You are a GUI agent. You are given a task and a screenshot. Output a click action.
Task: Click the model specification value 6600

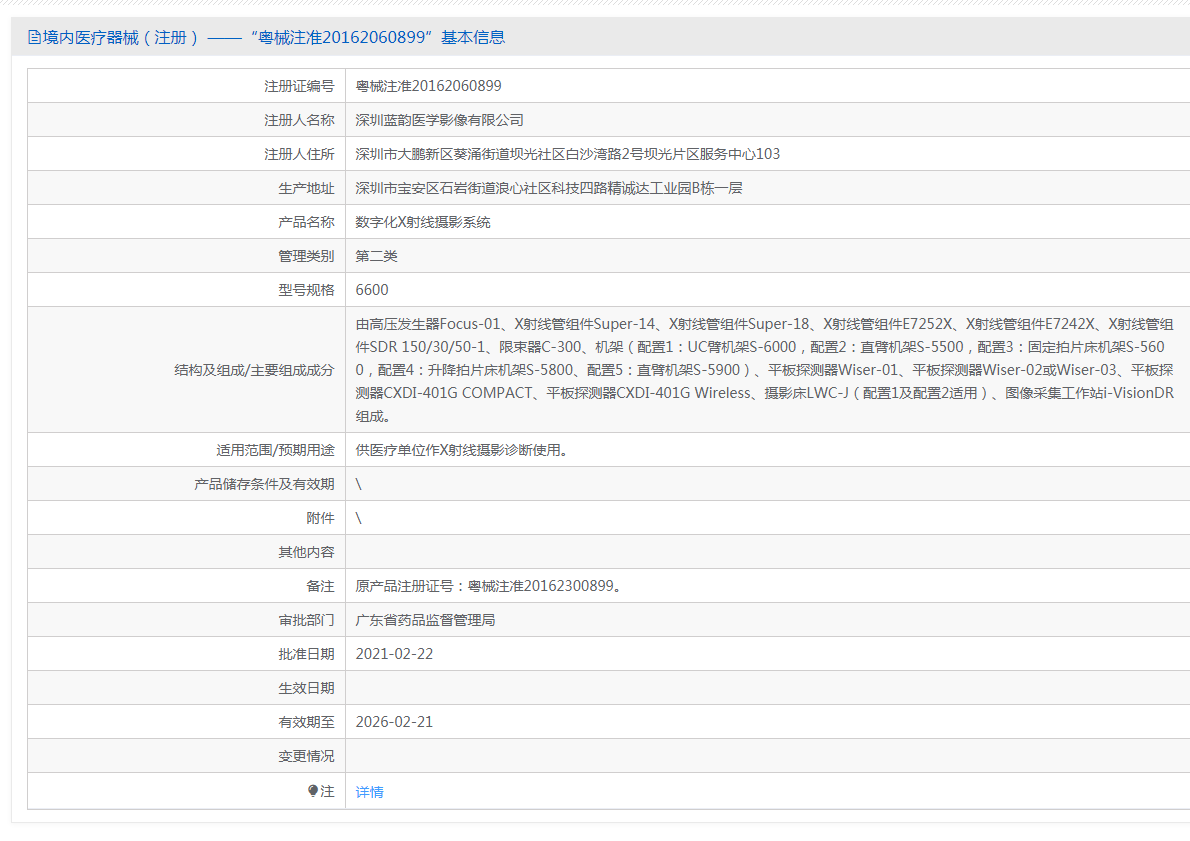(372, 290)
